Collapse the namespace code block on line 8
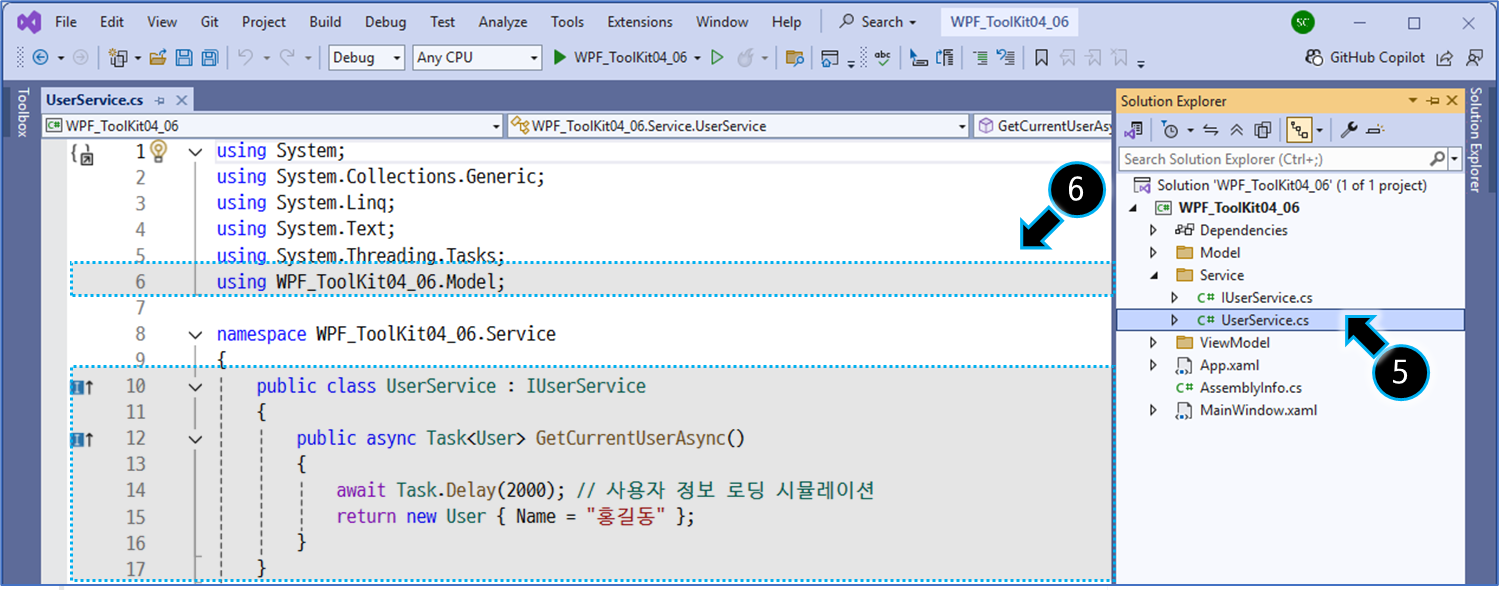The width and height of the screenshot is (1499, 590). [196, 334]
